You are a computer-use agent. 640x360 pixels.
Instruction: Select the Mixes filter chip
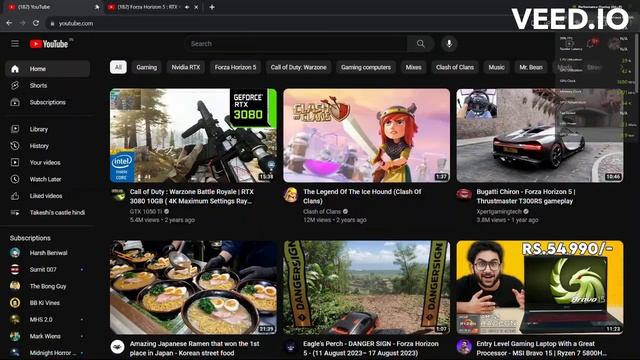coord(413,67)
